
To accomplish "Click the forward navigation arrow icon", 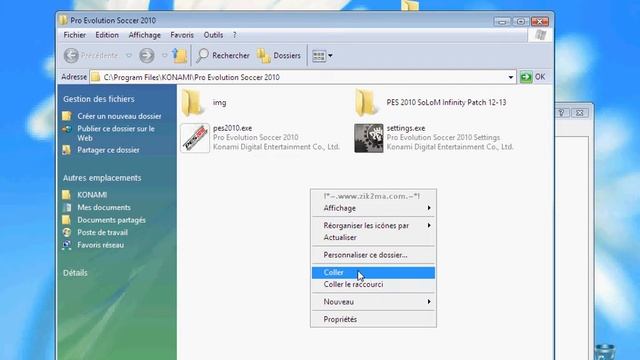I will [147, 56].
